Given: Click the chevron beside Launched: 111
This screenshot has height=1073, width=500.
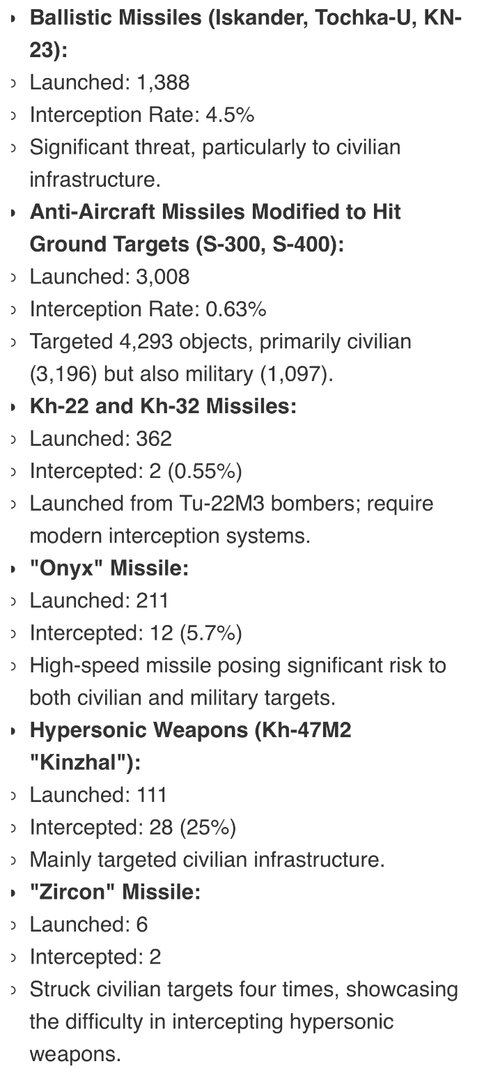Looking at the screenshot, I should pos(13,796).
